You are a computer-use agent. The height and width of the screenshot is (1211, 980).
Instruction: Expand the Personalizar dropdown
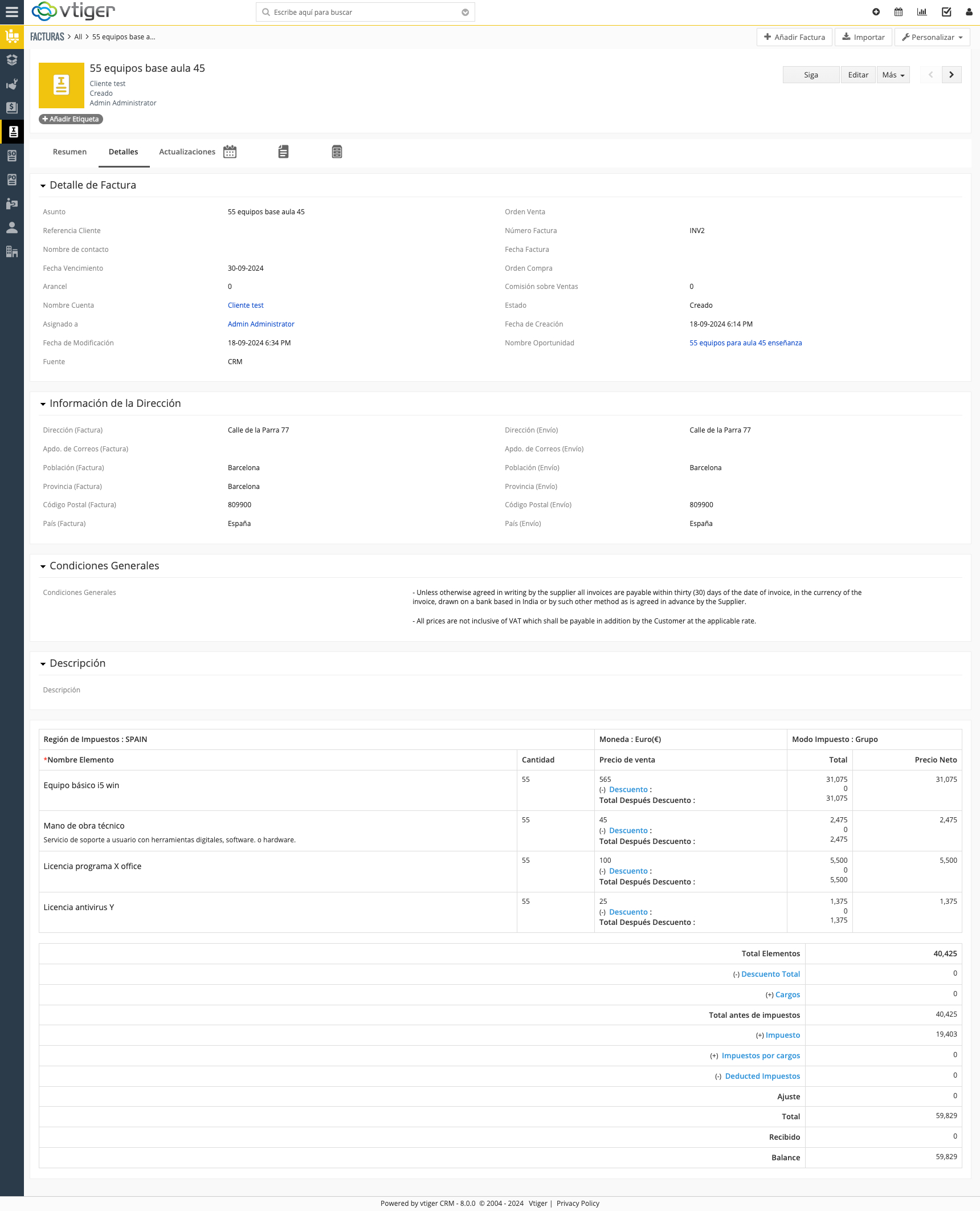pyautogui.click(x=932, y=37)
